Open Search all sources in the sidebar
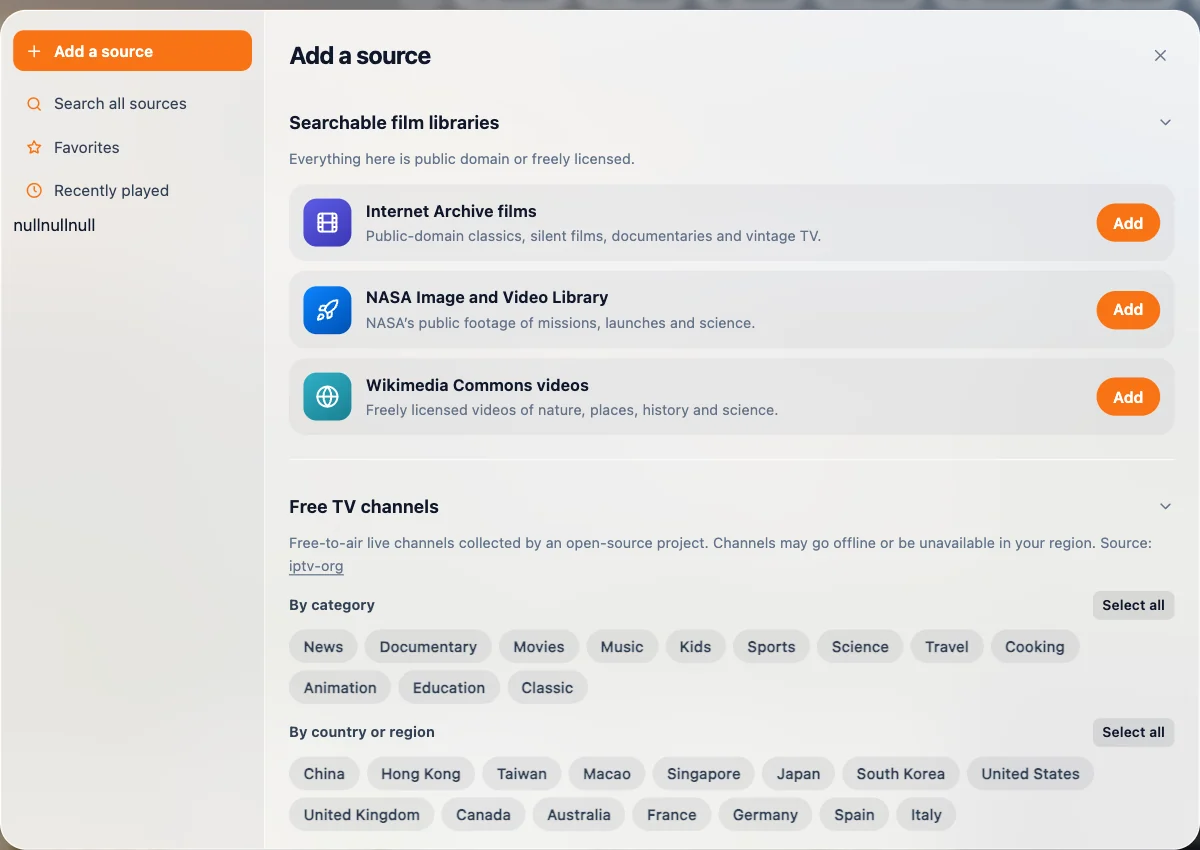This screenshot has width=1200, height=850. (132, 104)
